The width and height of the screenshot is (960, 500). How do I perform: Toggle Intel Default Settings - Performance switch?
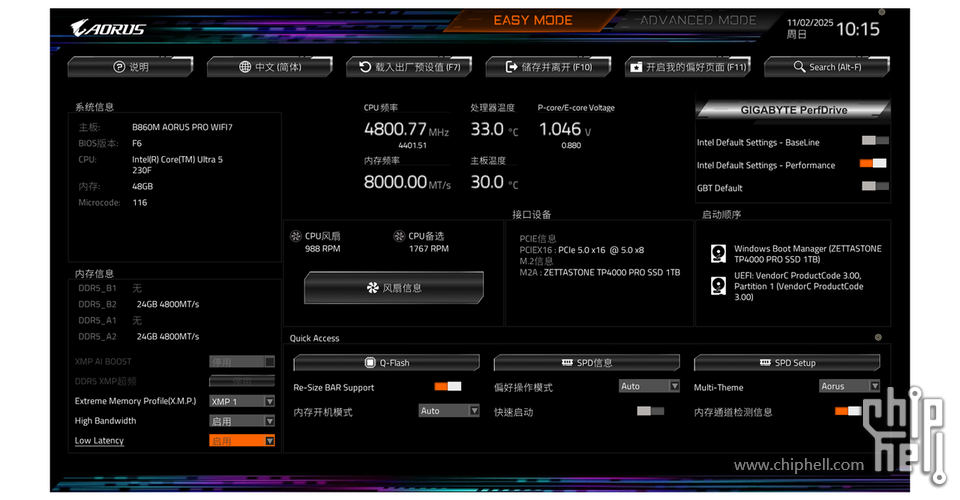click(x=874, y=164)
